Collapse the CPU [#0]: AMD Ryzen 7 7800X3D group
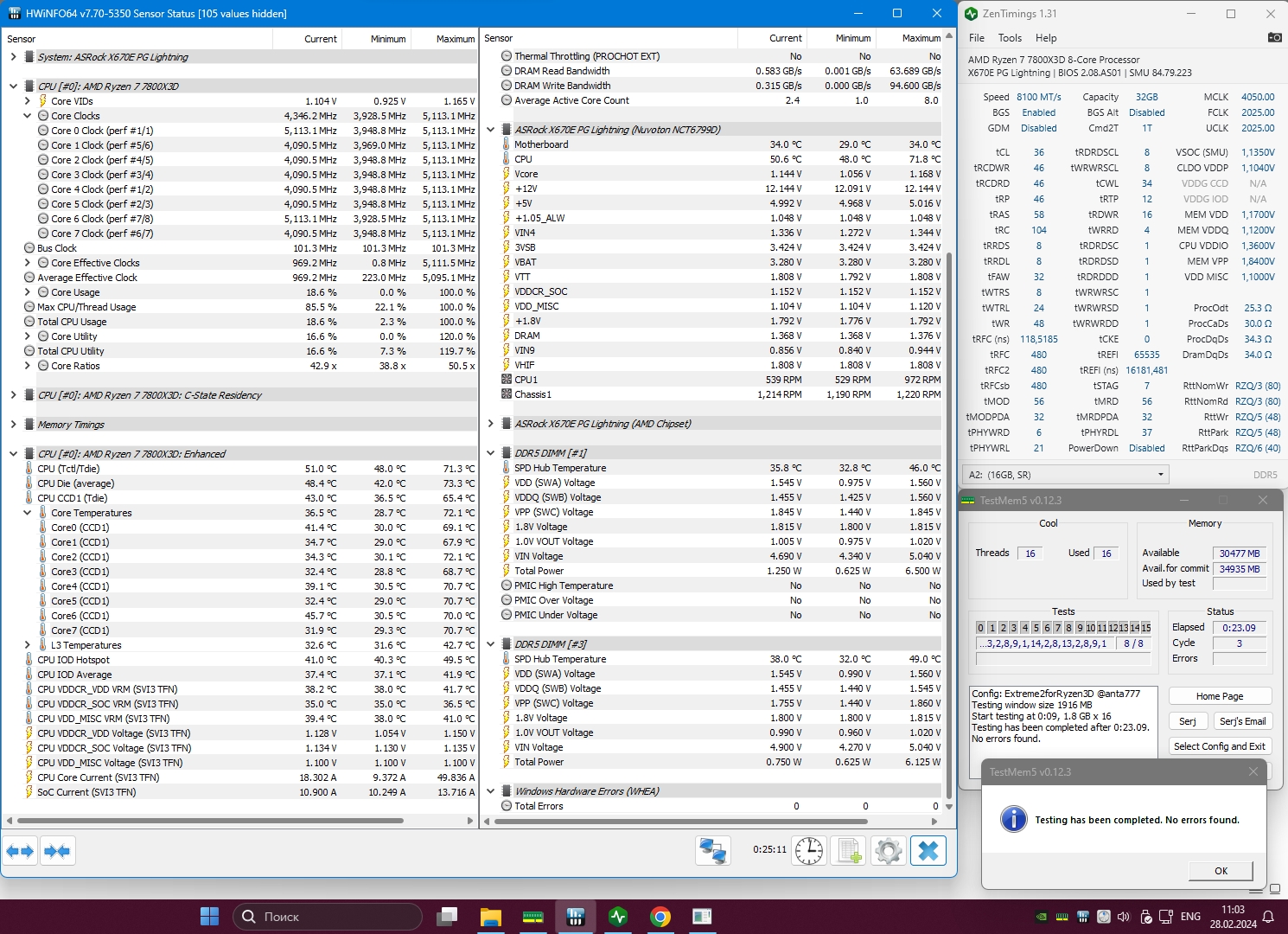 click(x=13, y=86)
